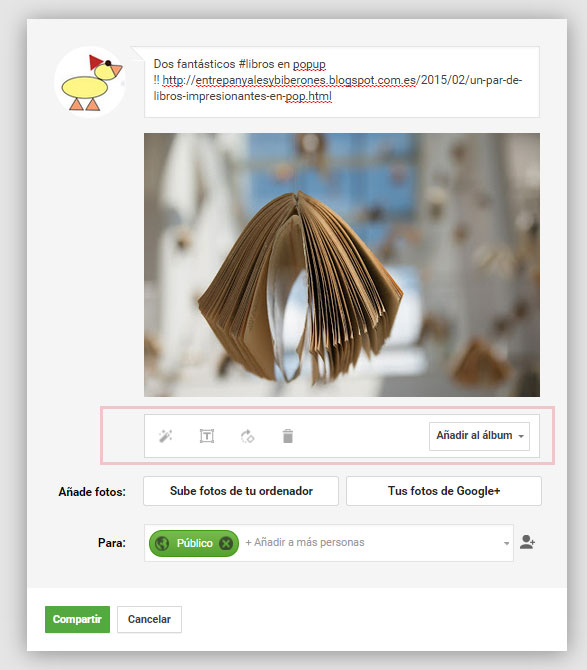Click the add text icon
Image resolution: width=587 pixels, height=670 pixels.
[x=207, y=436]
